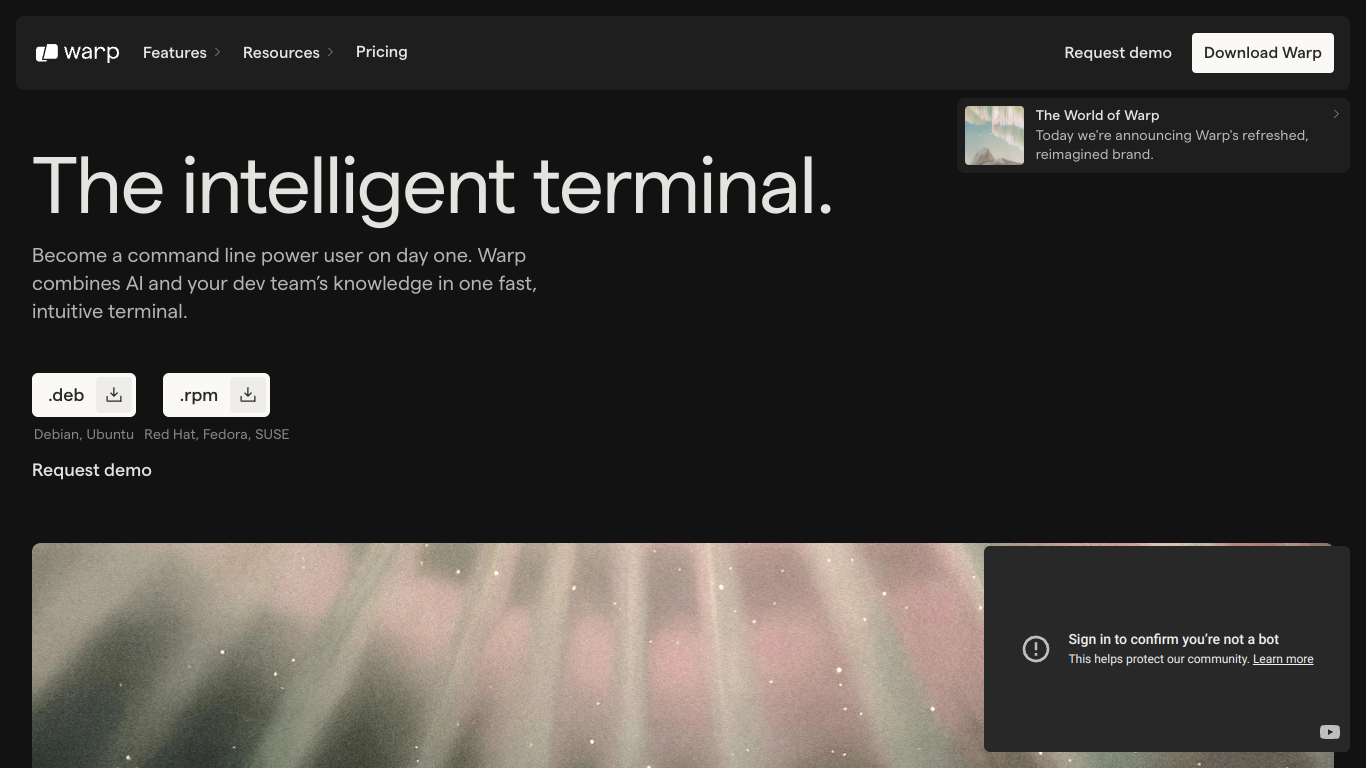Open the chevron on World of Warp card
Screen dimensions: 1366x768
tap(1336, 114)
